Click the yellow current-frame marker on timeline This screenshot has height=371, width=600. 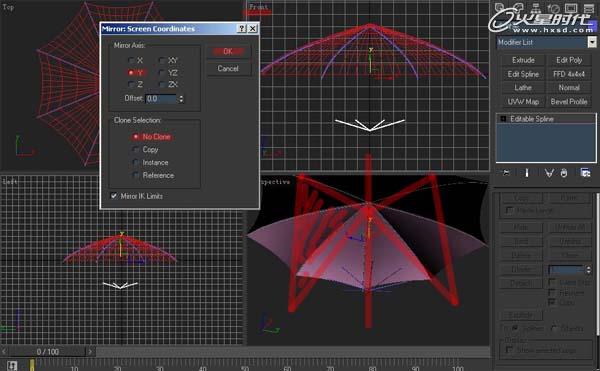point(32,364)
